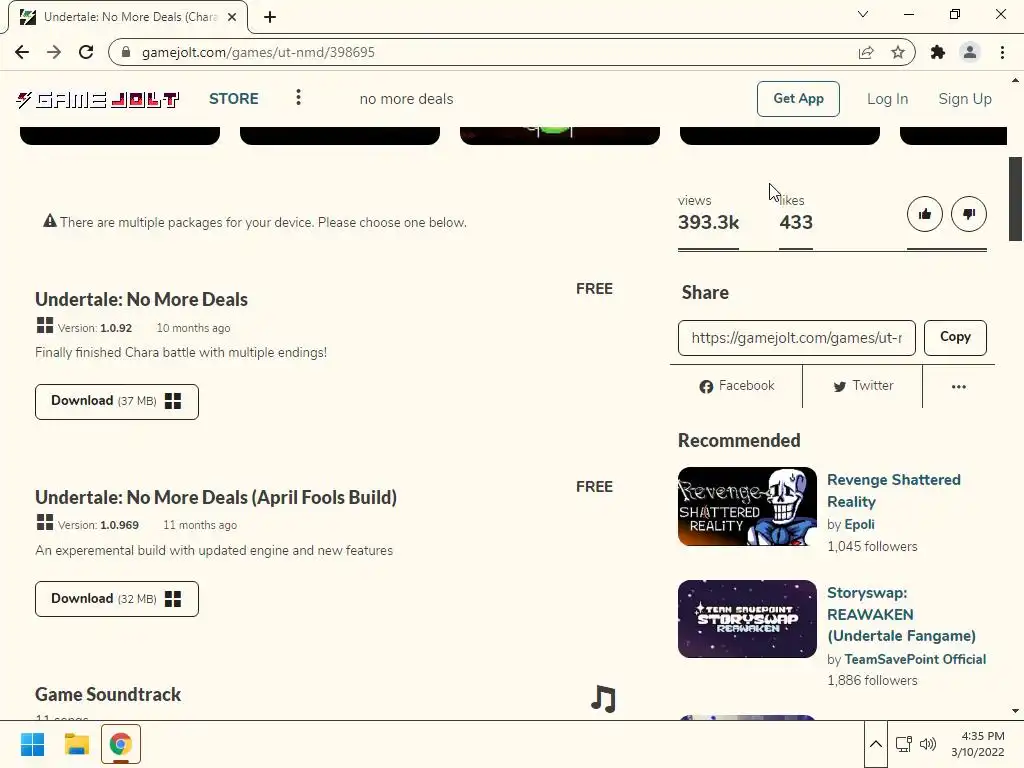Download the April Fools Build 32 MB
The height and width of the screenshot is (768, 1024).
point(117,599)
